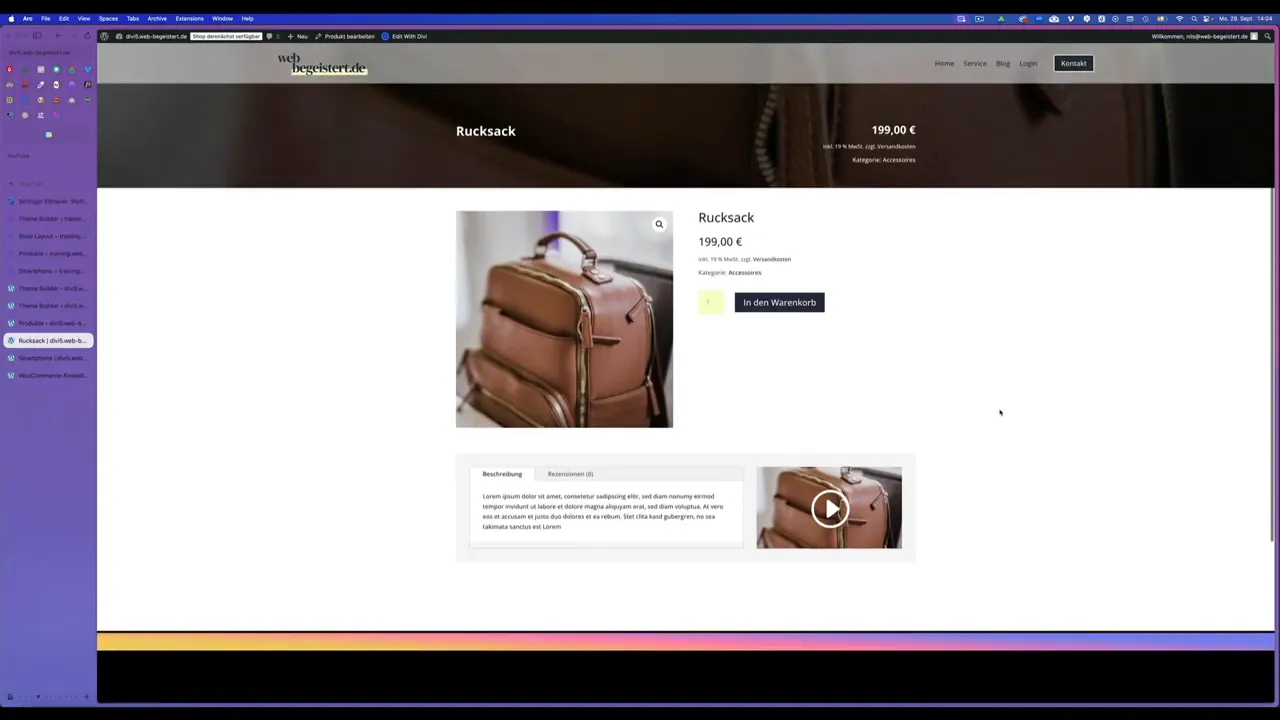Click the Wi-Fi icon in menu bar
This screenshot has height=720, width=1280.
point(1179,18)
